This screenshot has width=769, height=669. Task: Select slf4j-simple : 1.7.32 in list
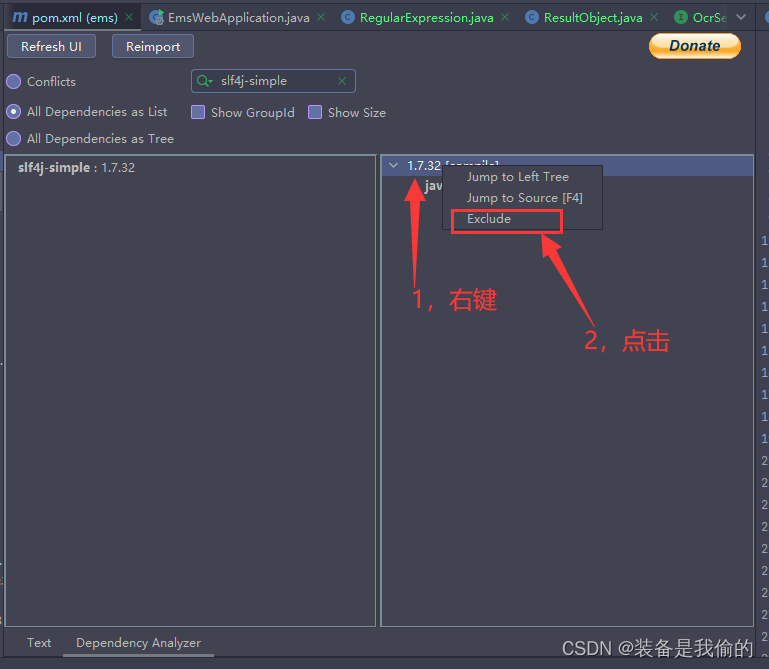(x=77, y=168)
